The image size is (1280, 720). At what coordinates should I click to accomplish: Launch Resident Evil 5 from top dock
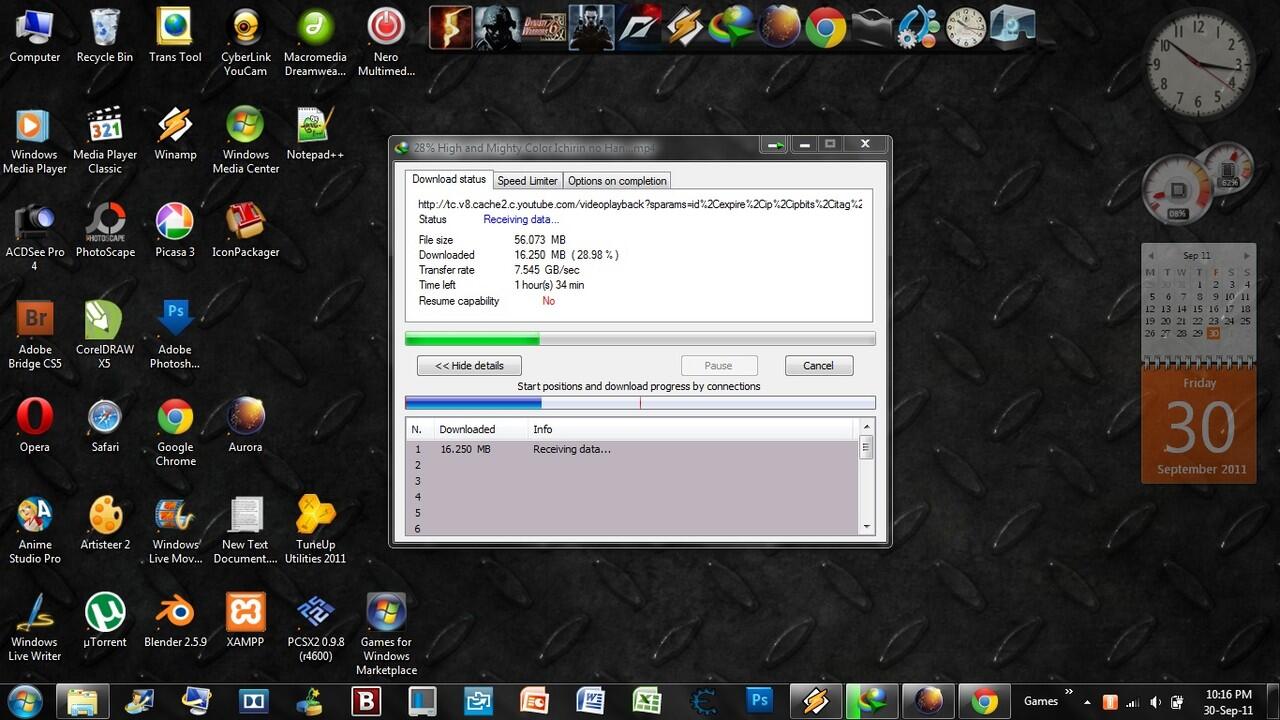click(451, 27)
